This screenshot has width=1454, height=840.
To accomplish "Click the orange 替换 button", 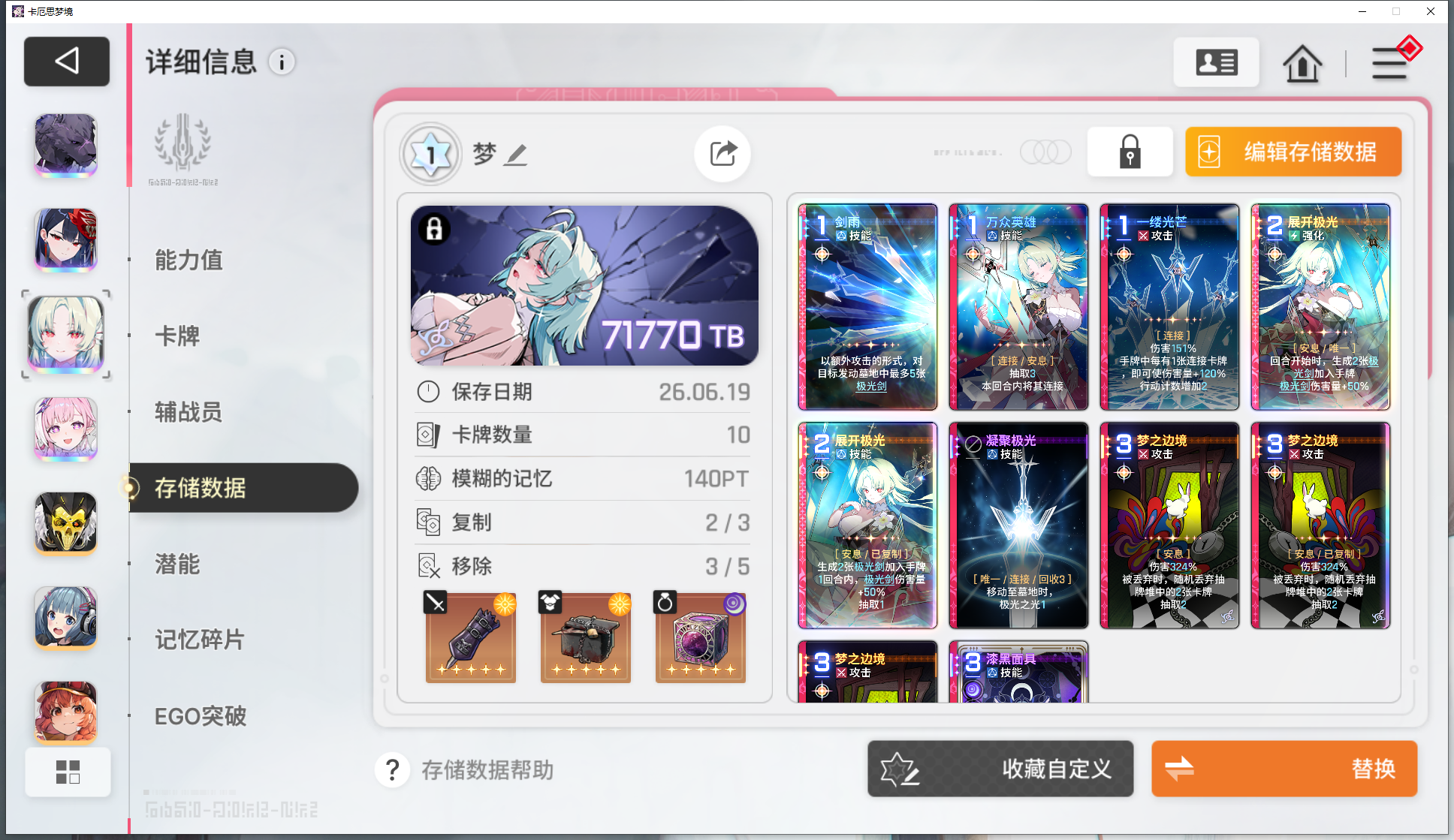I will [x=1284, y=769].
